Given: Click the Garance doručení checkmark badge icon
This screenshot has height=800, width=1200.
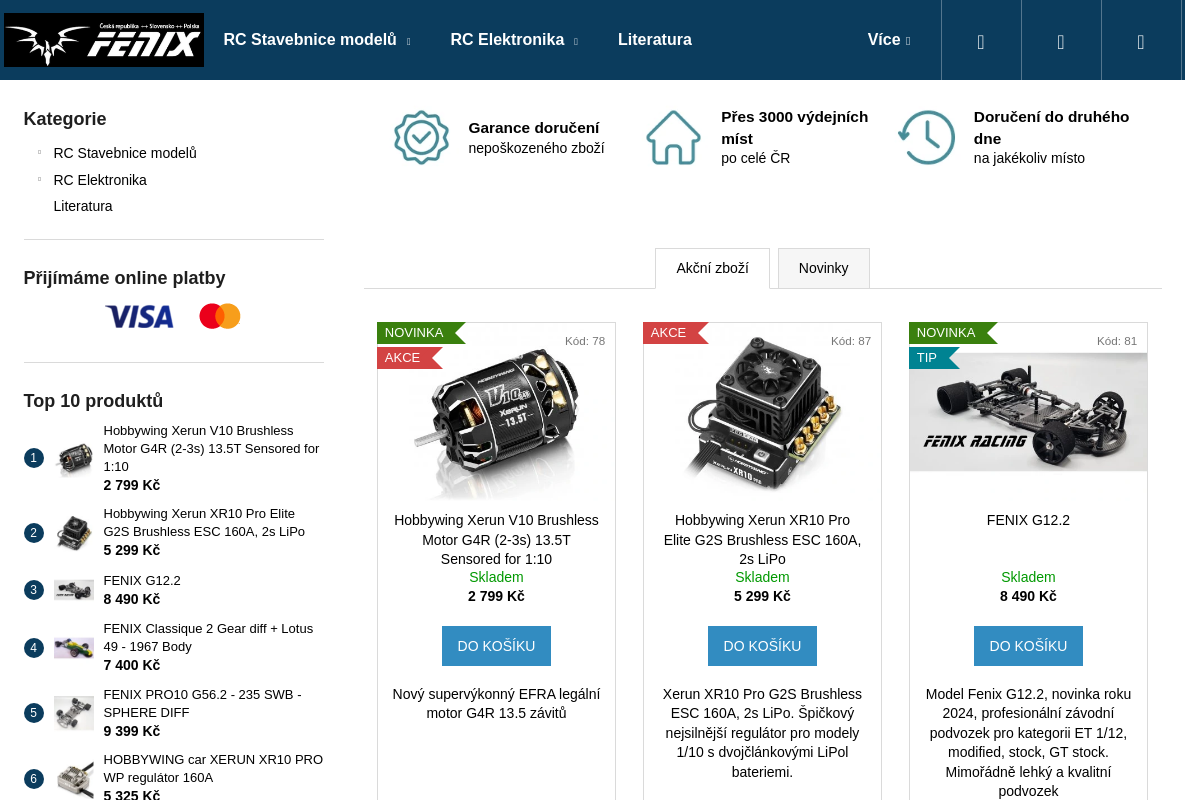Looking at the screenshot, I should pyautogui.click(x=421, y=137).
